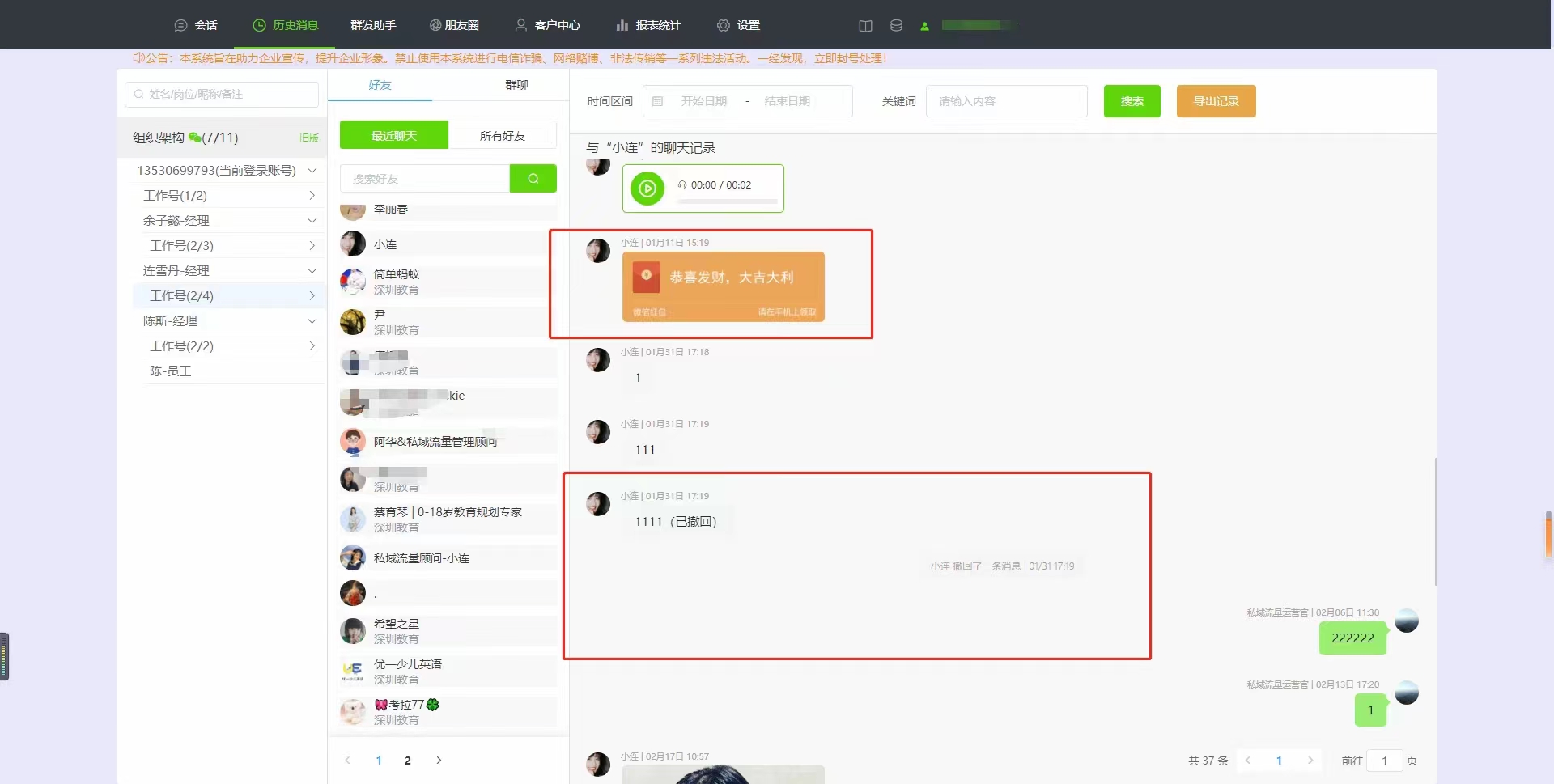Click the database icon in the top bar
This screenshot has height=784, width=1554.
895,25
